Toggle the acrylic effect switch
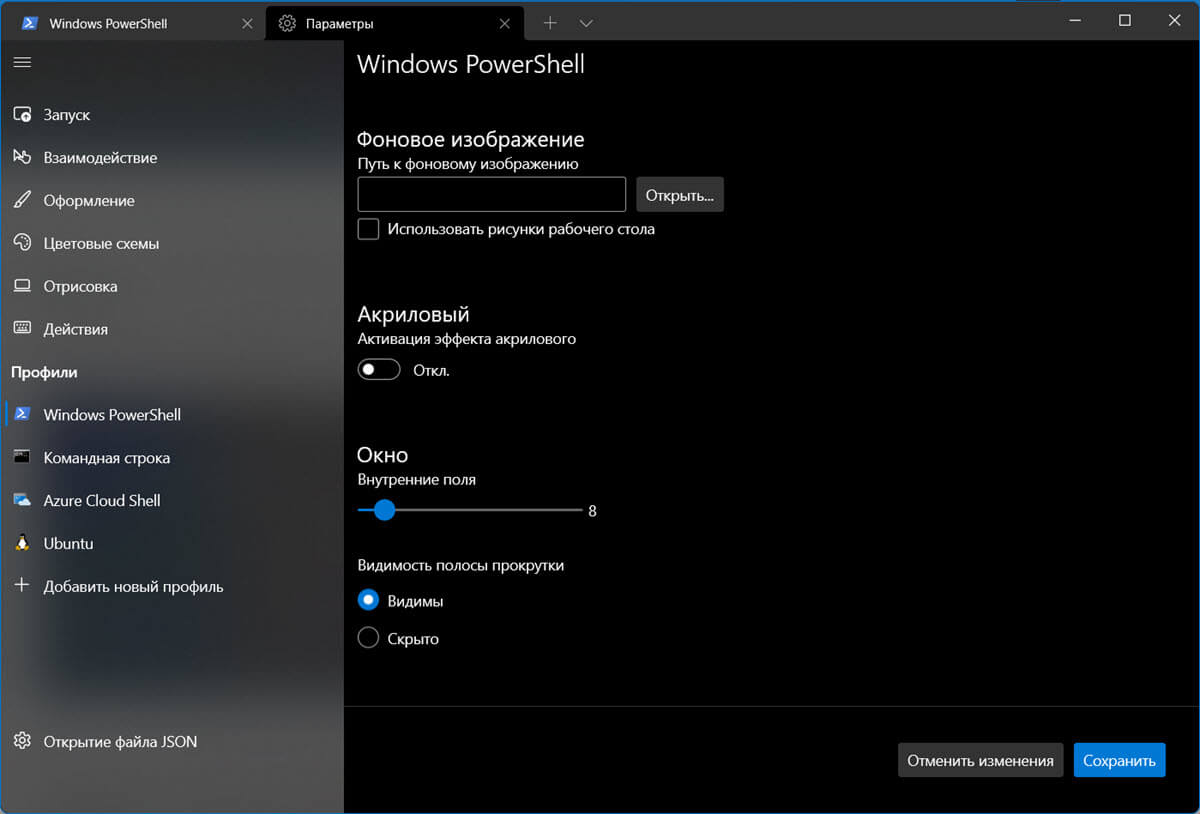Screen dimensions: 1200x814 (x=379, y=370)
